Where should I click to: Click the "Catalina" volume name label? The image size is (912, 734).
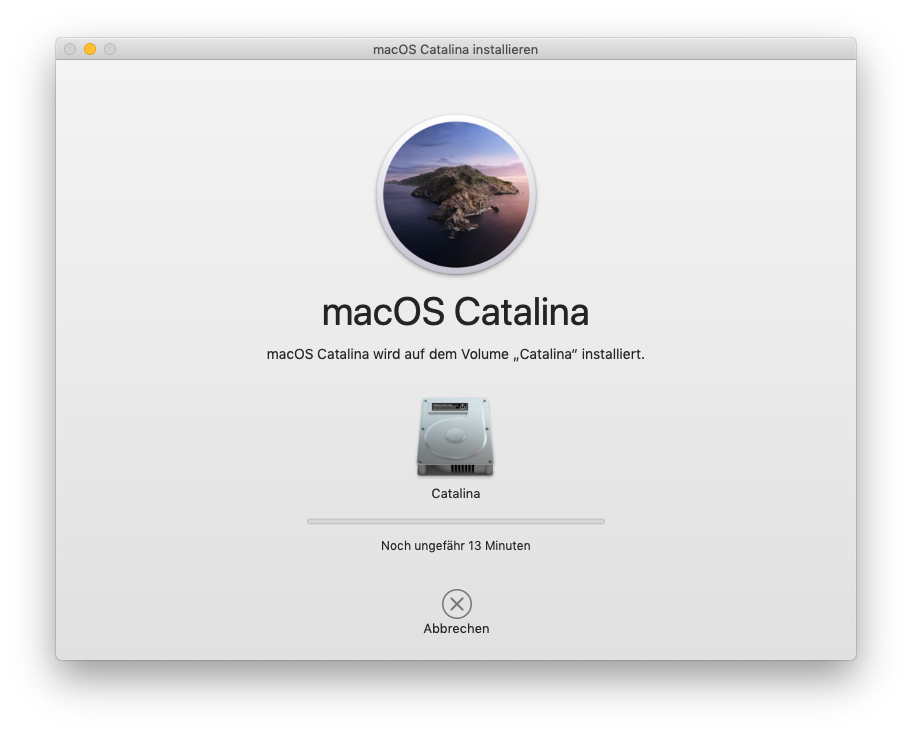point(456,493)
